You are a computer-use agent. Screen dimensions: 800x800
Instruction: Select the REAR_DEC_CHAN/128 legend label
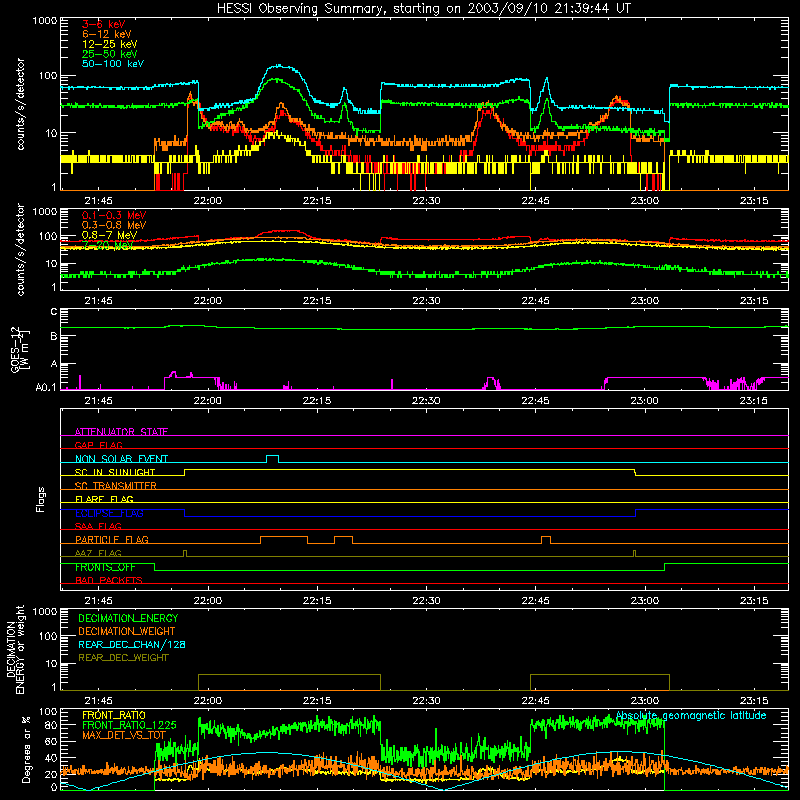pos(132,645)
